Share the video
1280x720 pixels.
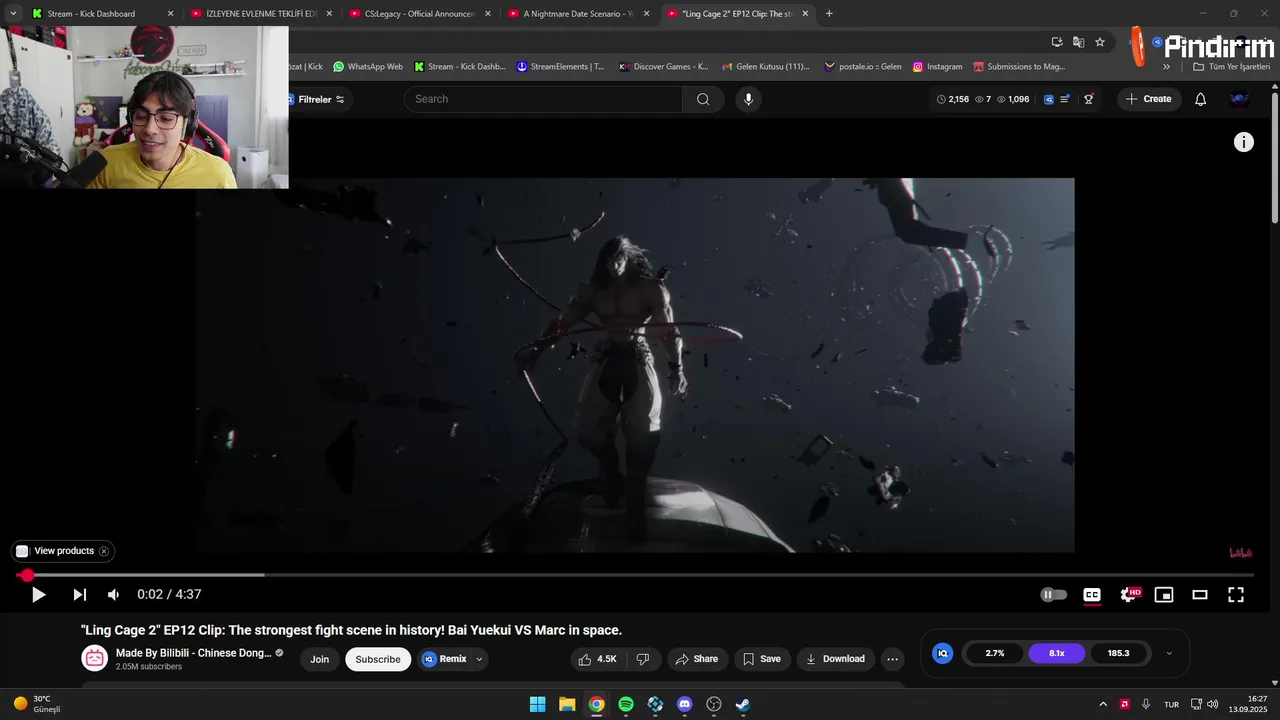(x=696, y=659)
